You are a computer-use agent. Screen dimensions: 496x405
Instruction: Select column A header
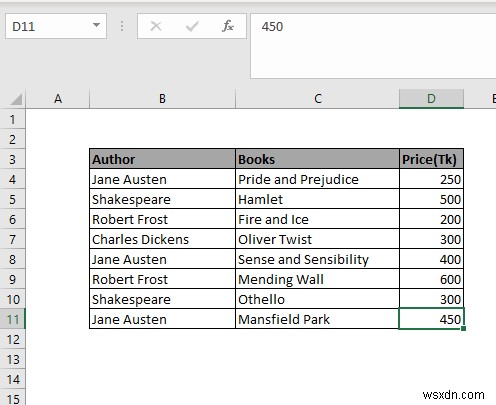(x=58, y=99)
